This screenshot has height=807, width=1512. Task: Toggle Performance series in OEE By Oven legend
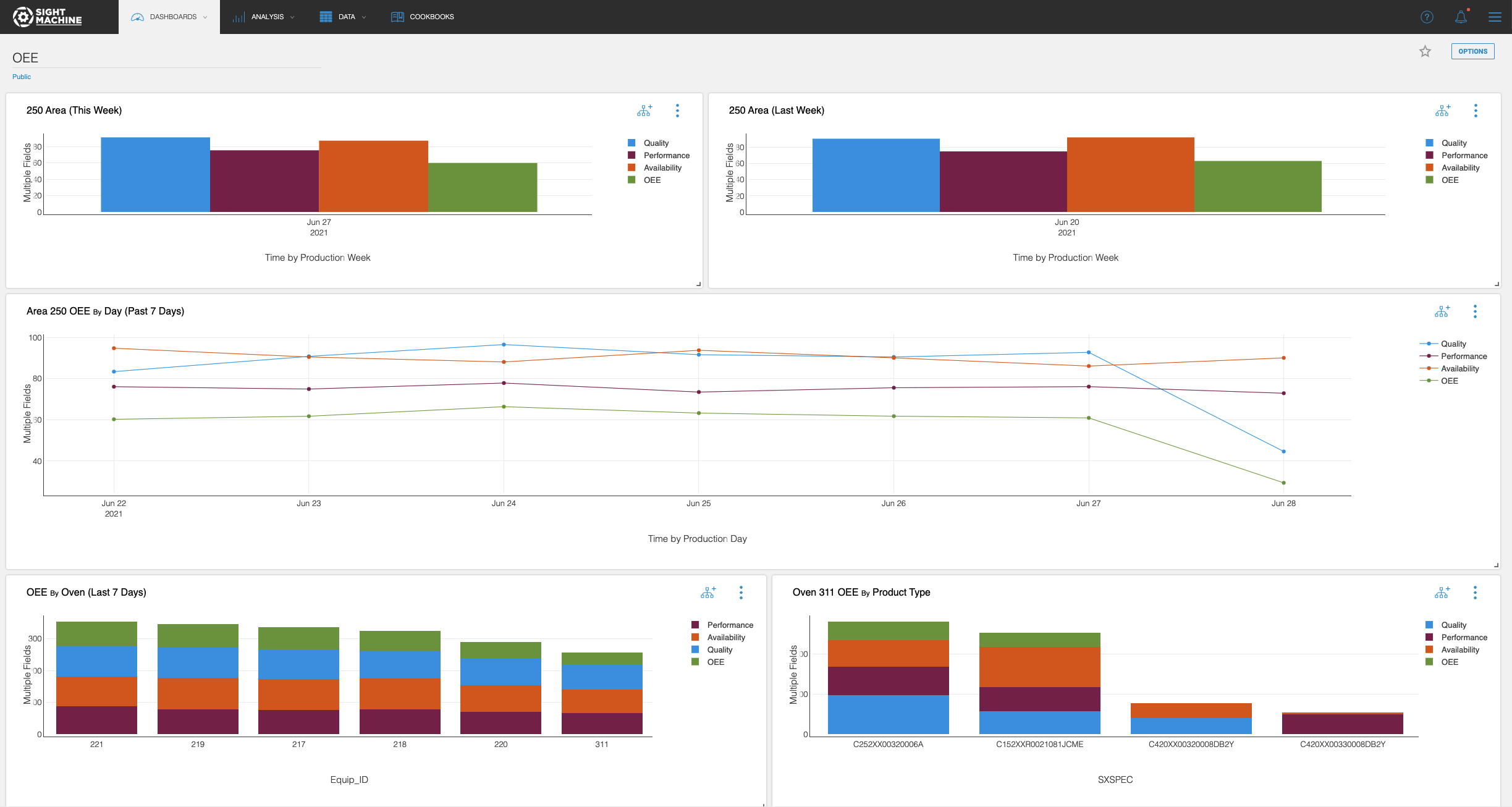tap(722, 625)
